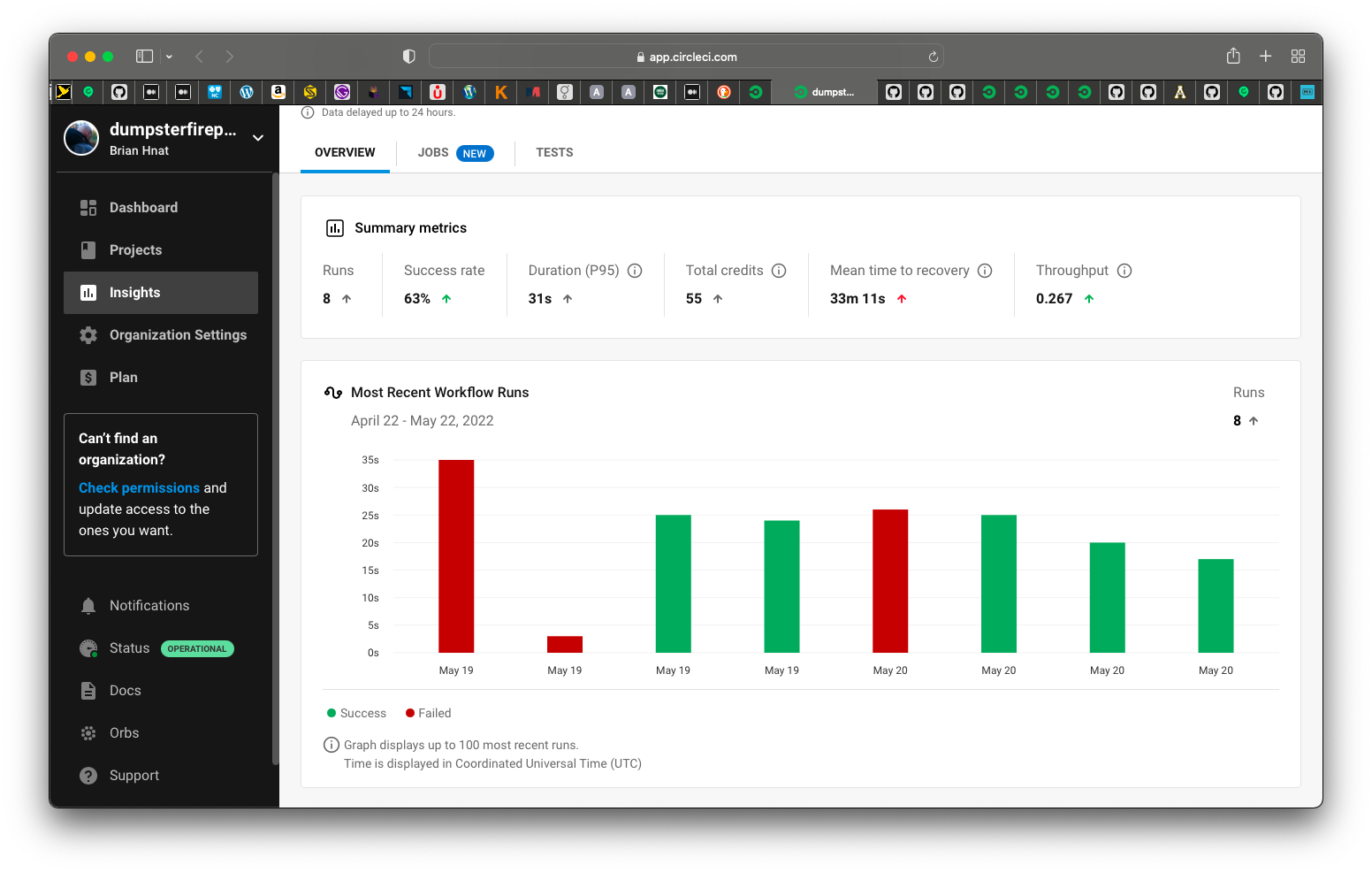
Task: Select Insights in the sidebar
Action: (x=161, y=293)
